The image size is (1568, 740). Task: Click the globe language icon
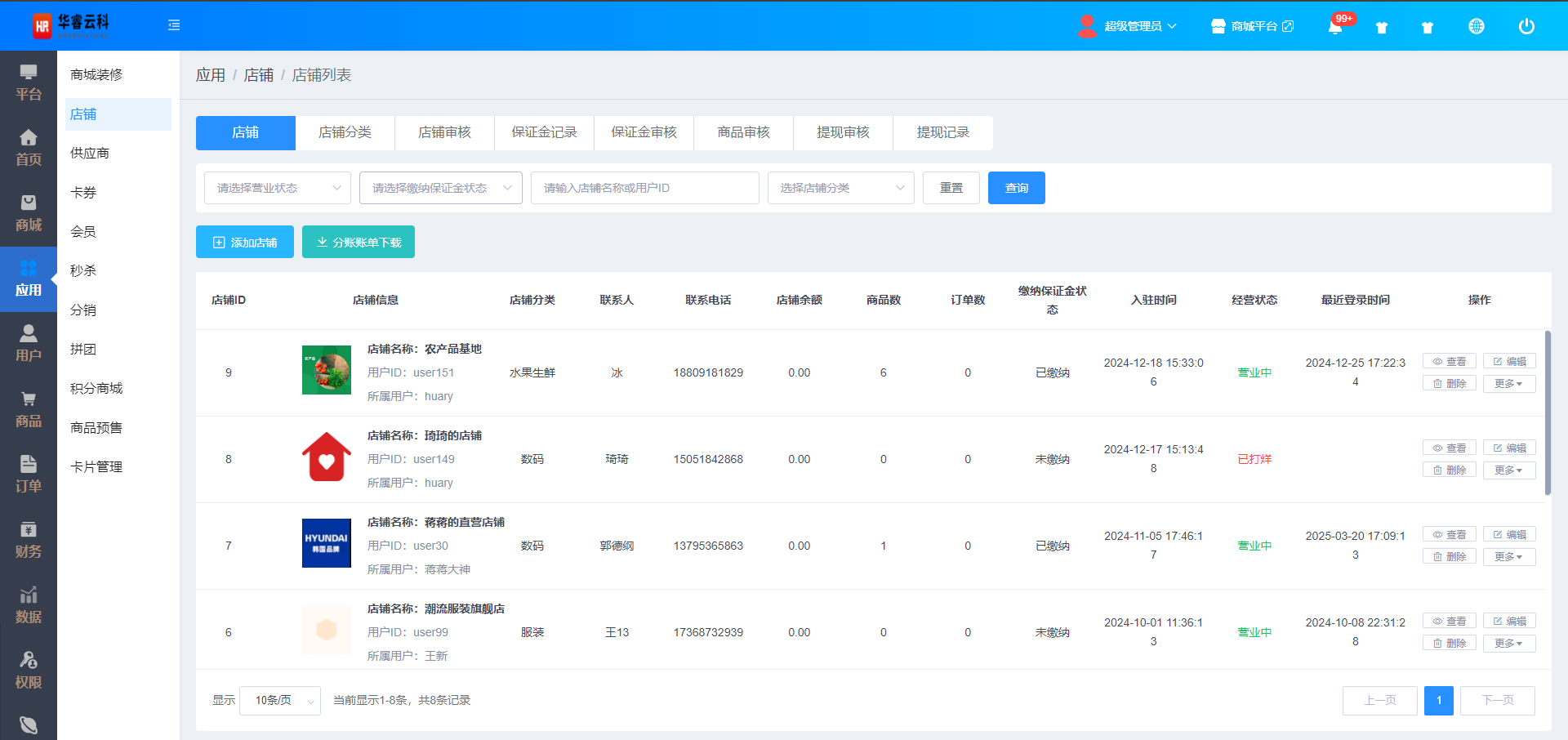click(x=1476, y=26)
